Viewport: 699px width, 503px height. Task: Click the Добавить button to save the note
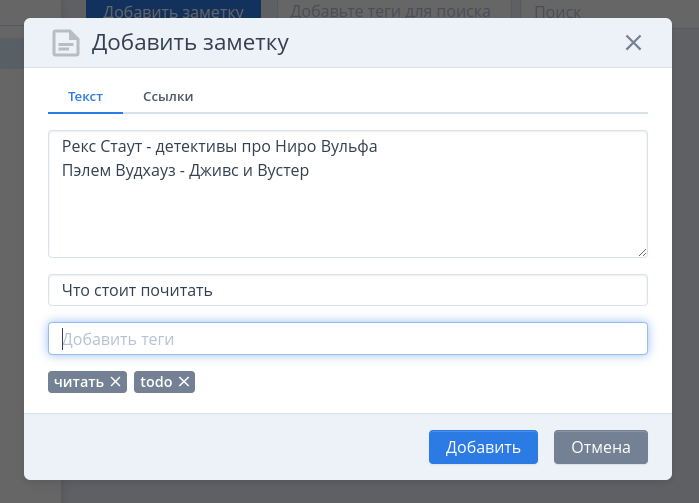483,447
